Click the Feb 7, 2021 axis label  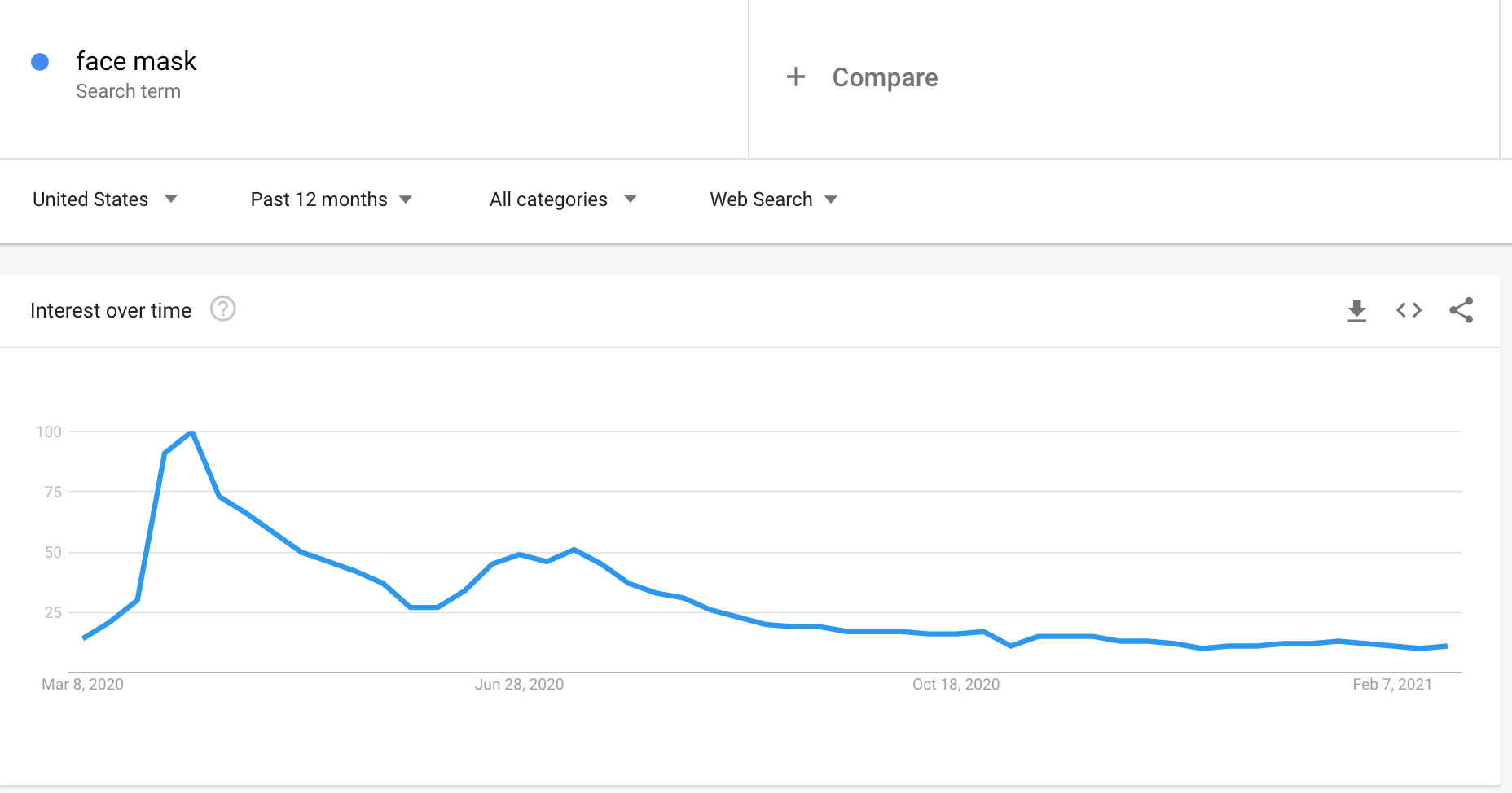(1391, 684)
